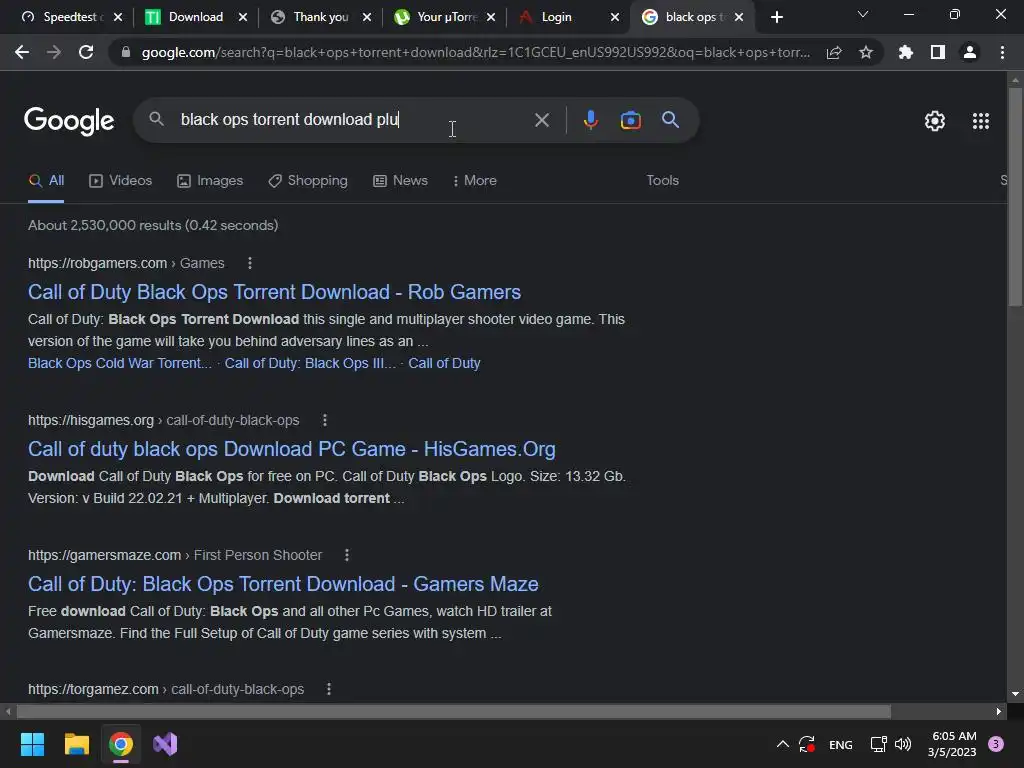The height and width of the screenshot is (768, 1024).
Task: Open the notification badge with 3
Action: pyautogui.click(x=996, y=744)
